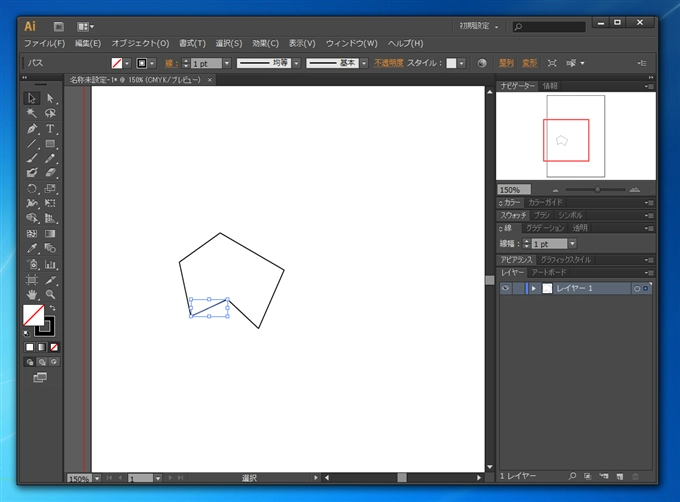Switch to the グラデーション panel tab
The width and height of the screenshot is (680, 502).
545,228
